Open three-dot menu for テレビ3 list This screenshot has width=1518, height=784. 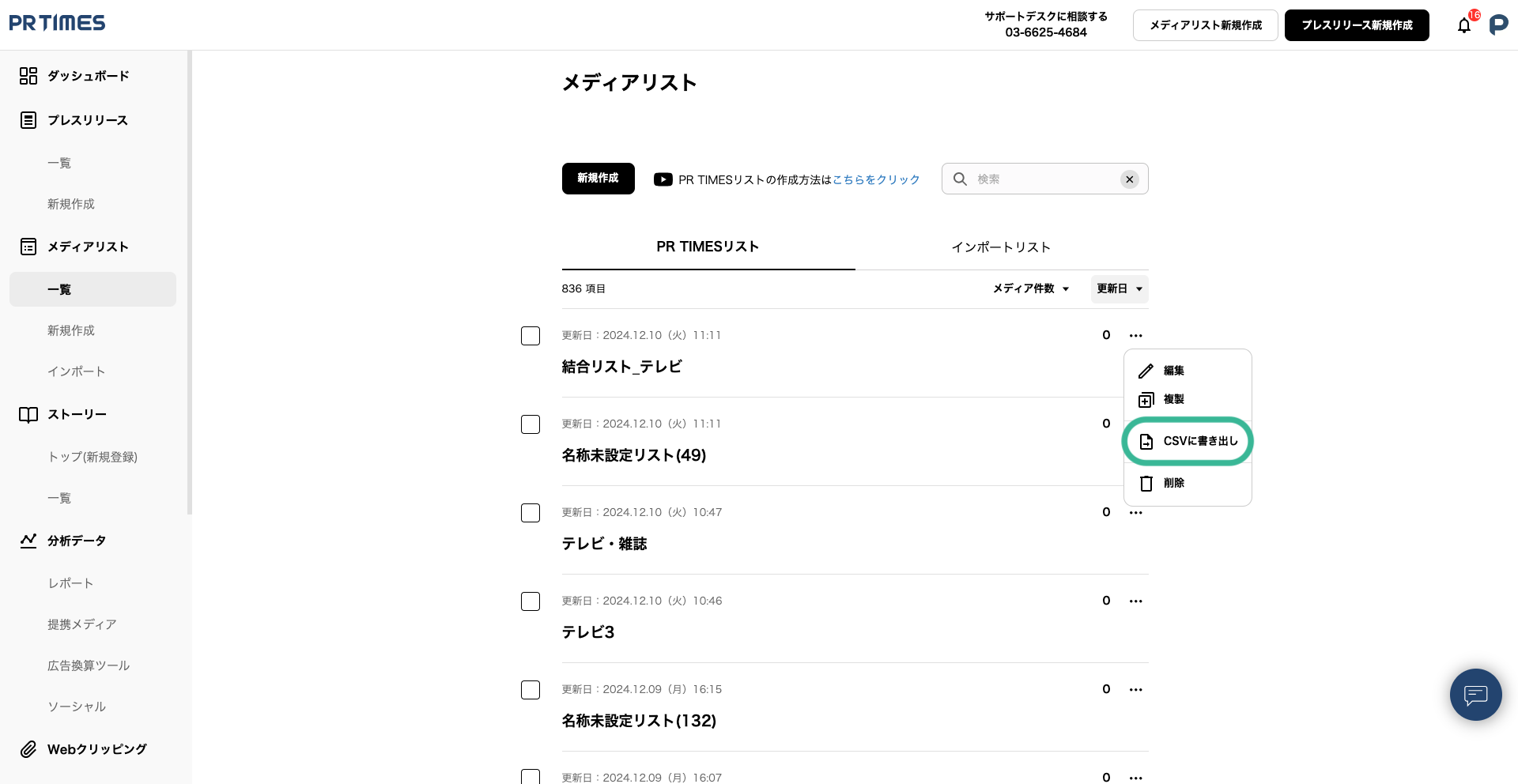(x=1135, y=601)
